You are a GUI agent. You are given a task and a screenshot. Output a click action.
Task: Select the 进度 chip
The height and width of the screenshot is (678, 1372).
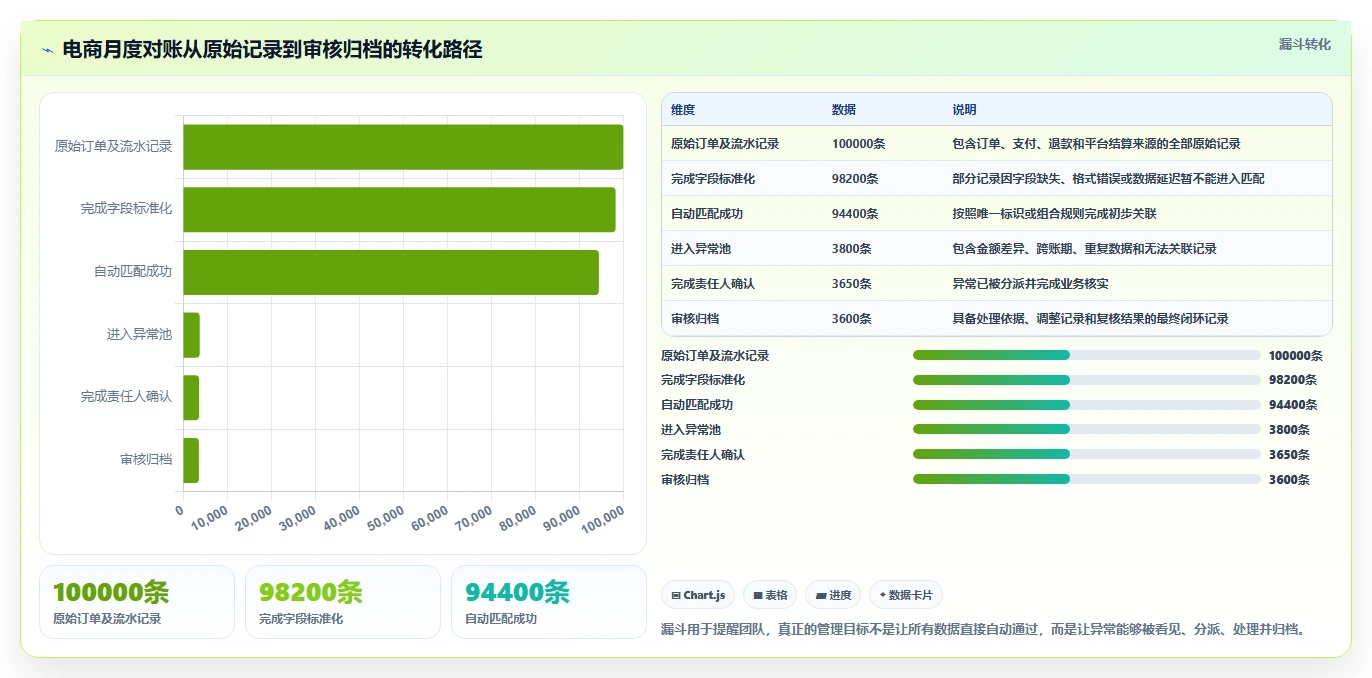tap(833, 595)
